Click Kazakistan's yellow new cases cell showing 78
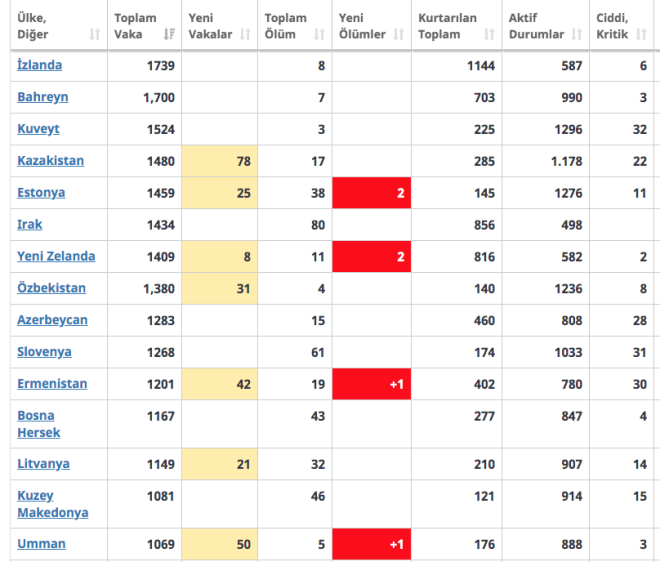Screen dimensions: 660x562 (220, 161)
